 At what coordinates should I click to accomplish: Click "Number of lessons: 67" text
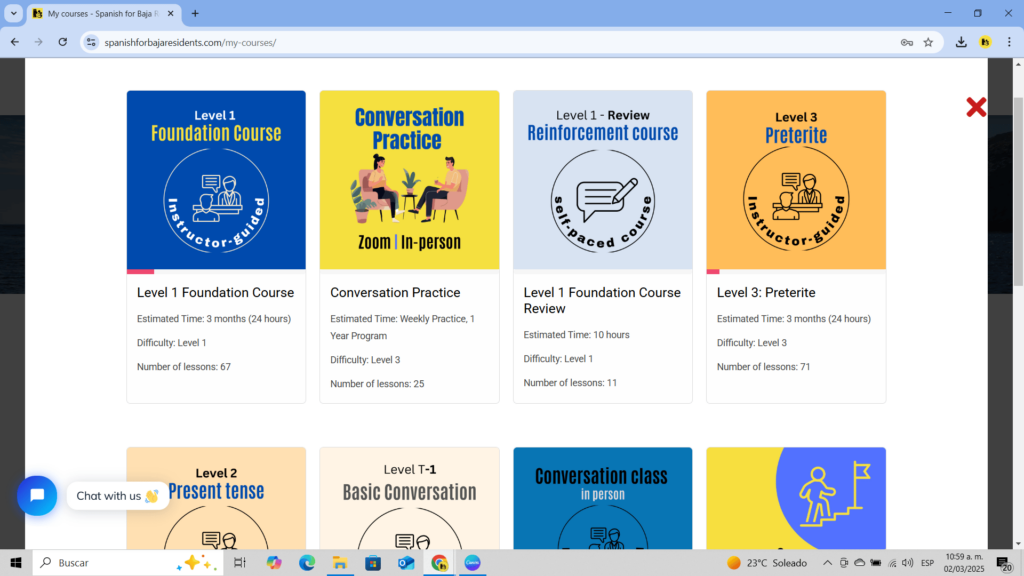point(184,367)
